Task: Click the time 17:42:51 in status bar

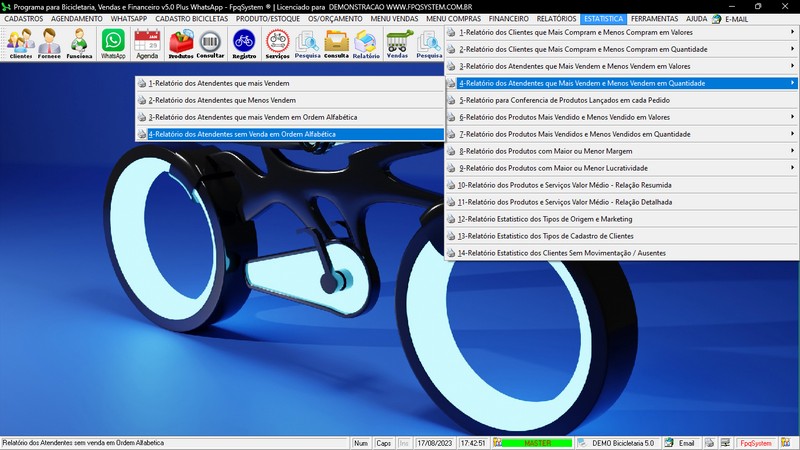Action: coord(472,443)
